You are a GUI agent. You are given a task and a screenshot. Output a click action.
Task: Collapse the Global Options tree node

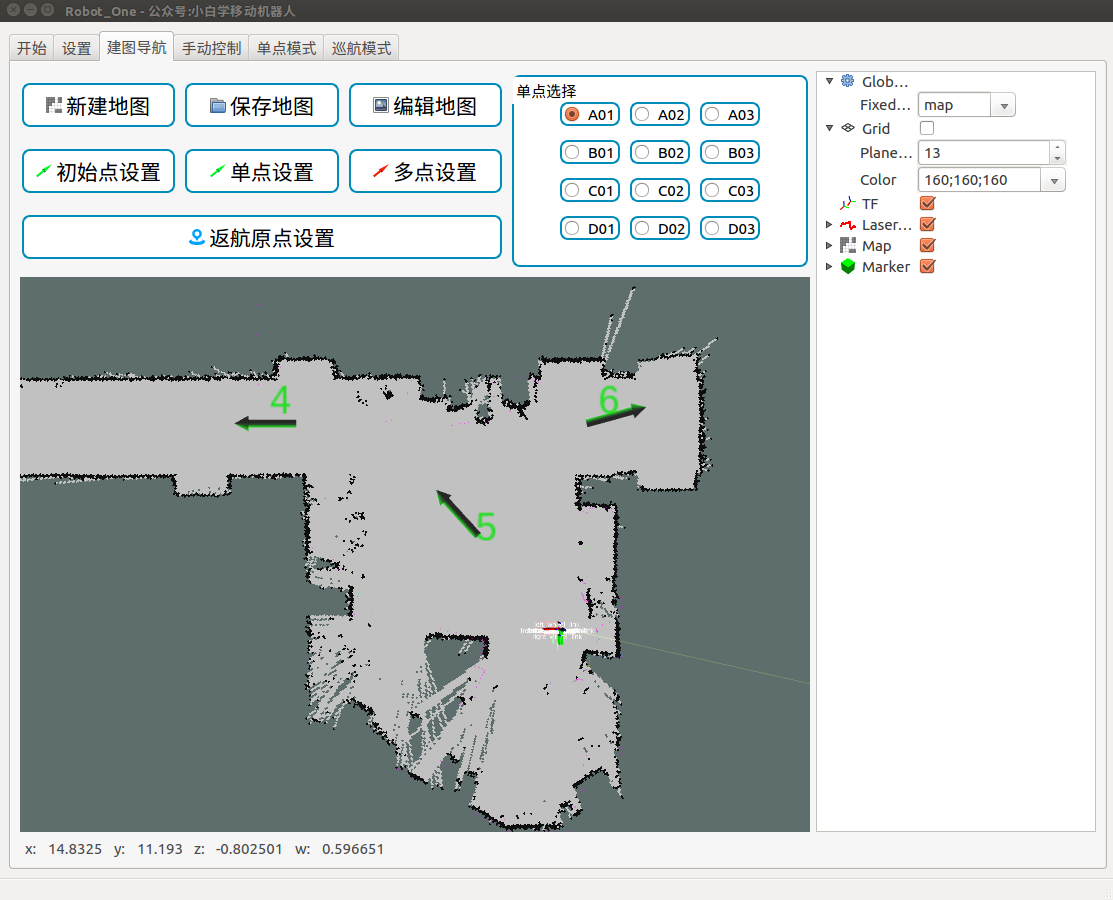[x=829, y=81]
